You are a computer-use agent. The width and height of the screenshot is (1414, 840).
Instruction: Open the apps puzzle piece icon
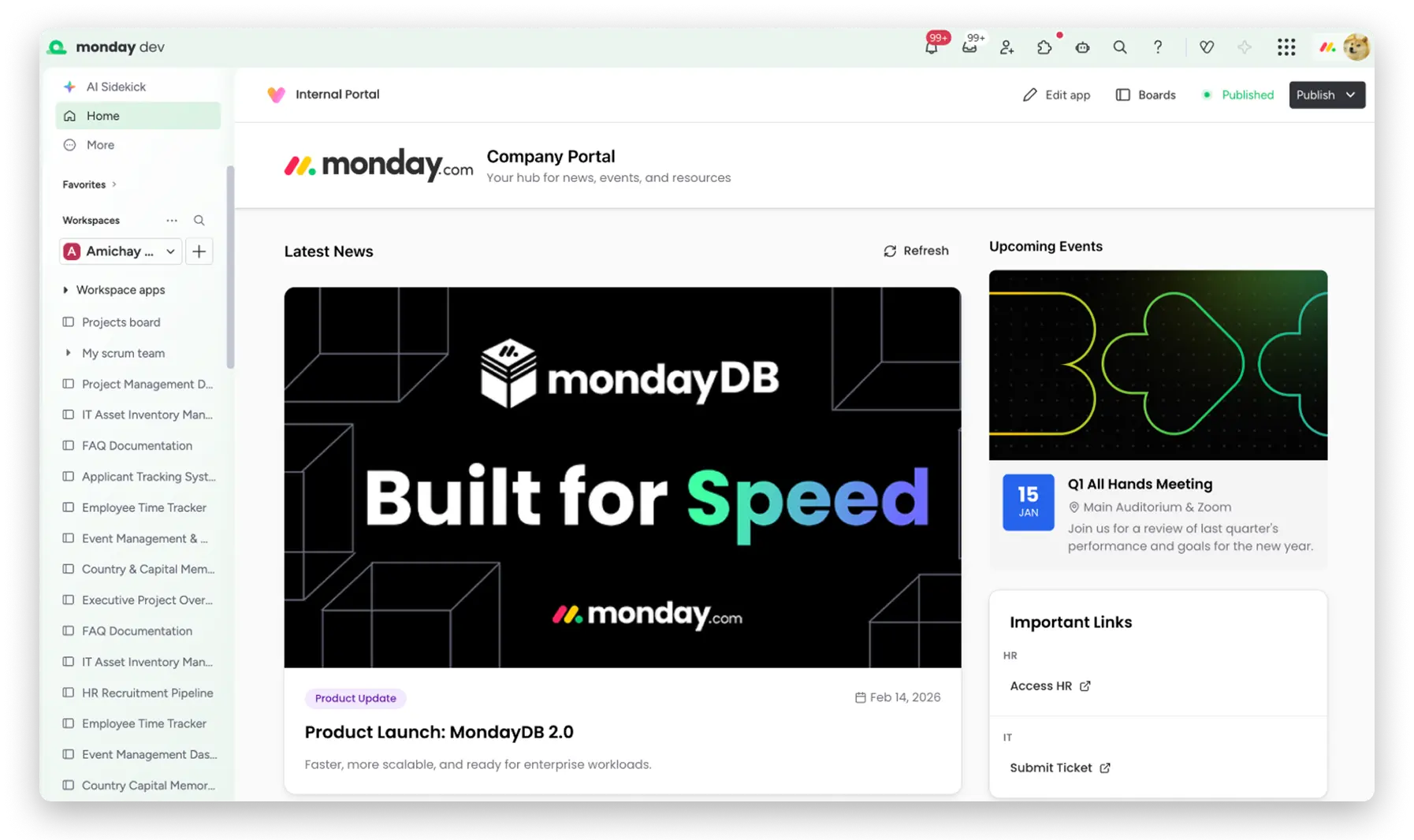coord(1044,47)
